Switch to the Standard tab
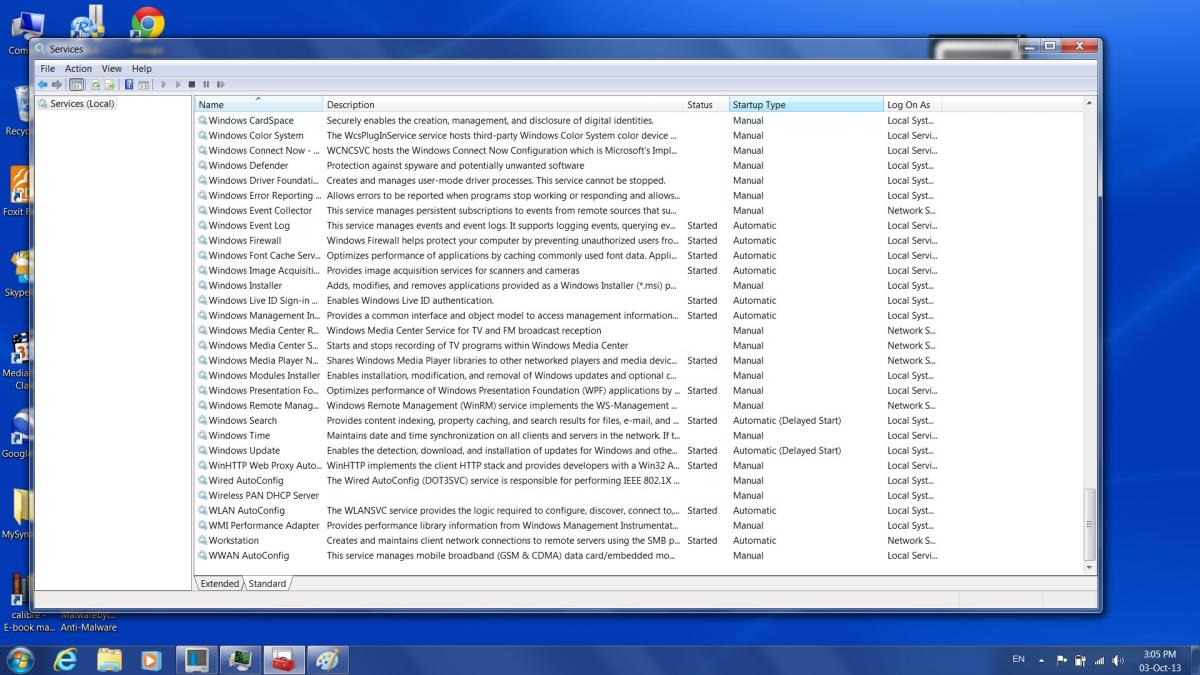The width and height of the screenshot is (1200, 675). click(x=267, y=583)
